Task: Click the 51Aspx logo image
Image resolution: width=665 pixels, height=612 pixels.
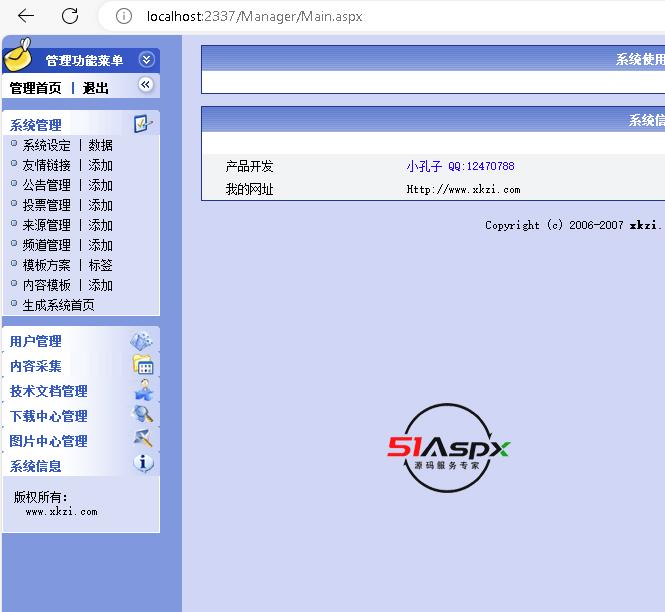Action: pos(448,448)
